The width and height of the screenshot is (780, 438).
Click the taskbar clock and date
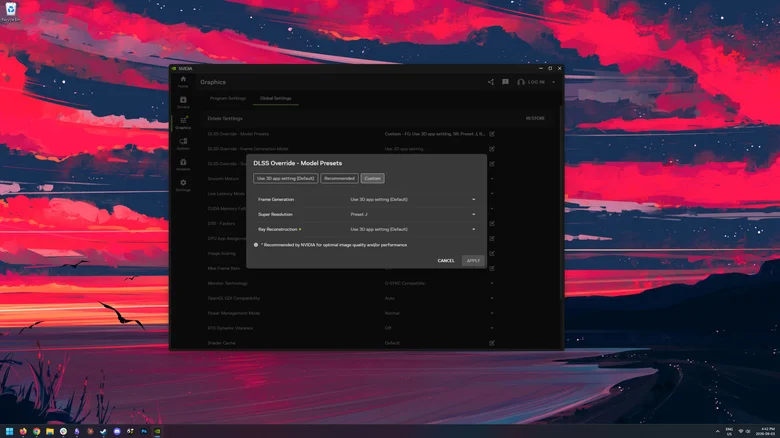766,432
